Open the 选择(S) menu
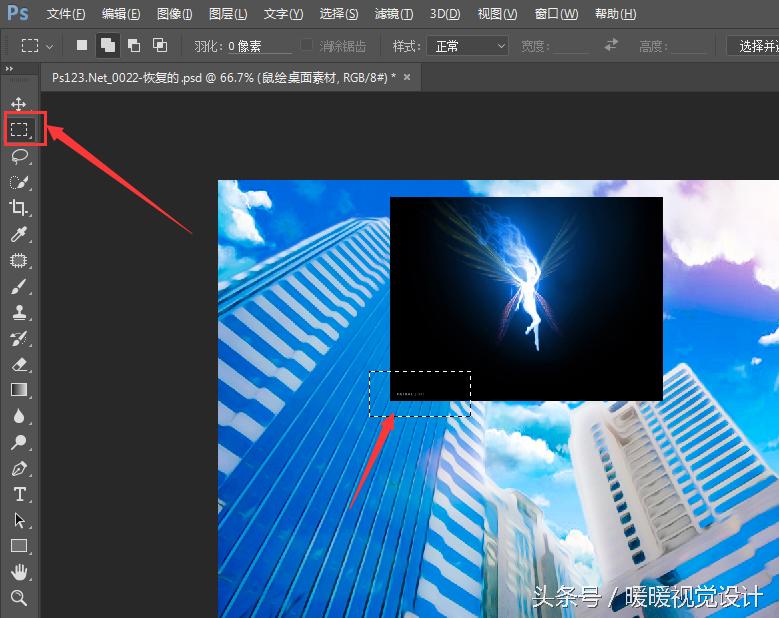The width and height of the screenshot is (779, 618). (338, 14)
